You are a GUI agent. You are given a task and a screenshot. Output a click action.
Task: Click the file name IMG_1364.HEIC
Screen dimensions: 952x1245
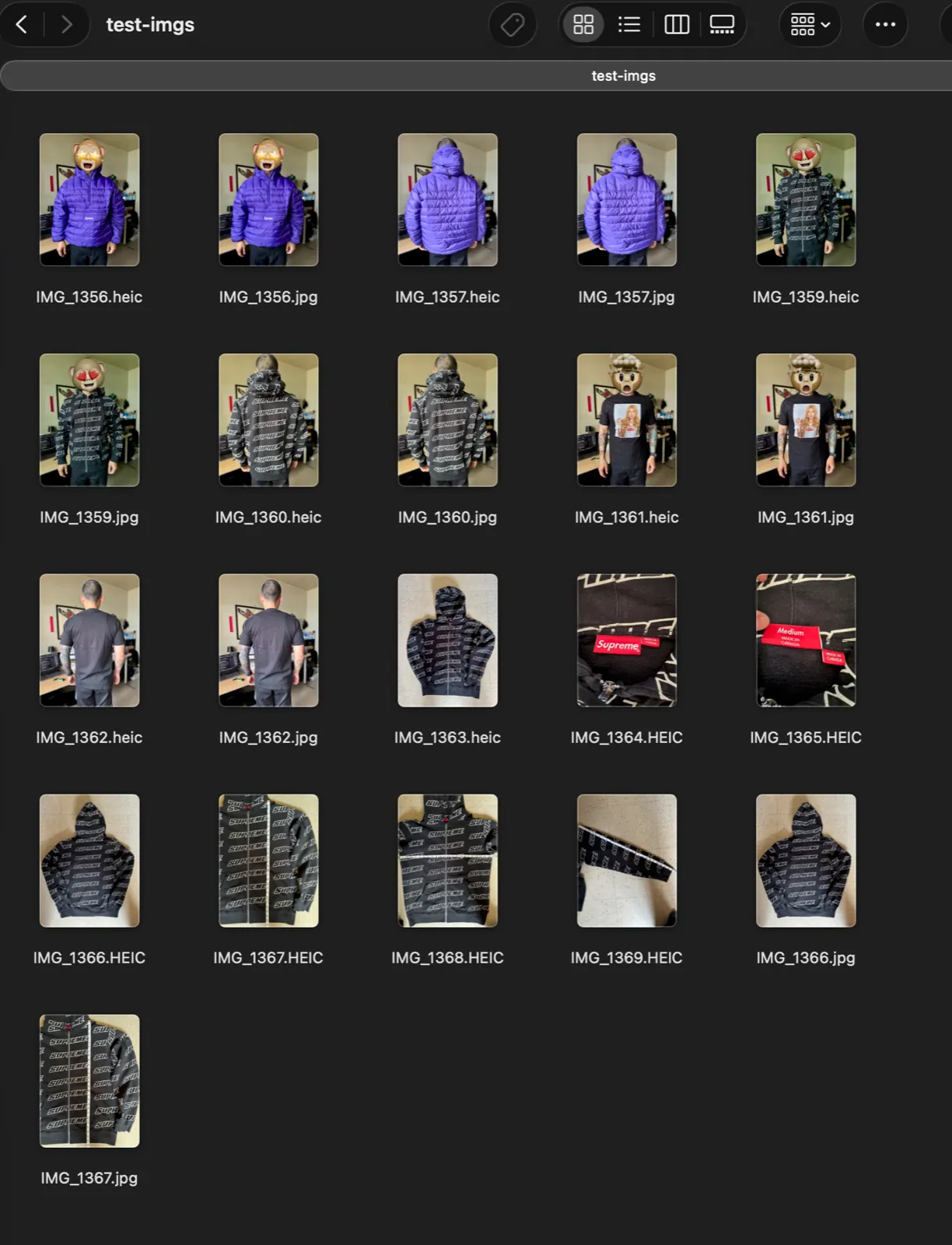pyautogui.click(x=627, y=737)
